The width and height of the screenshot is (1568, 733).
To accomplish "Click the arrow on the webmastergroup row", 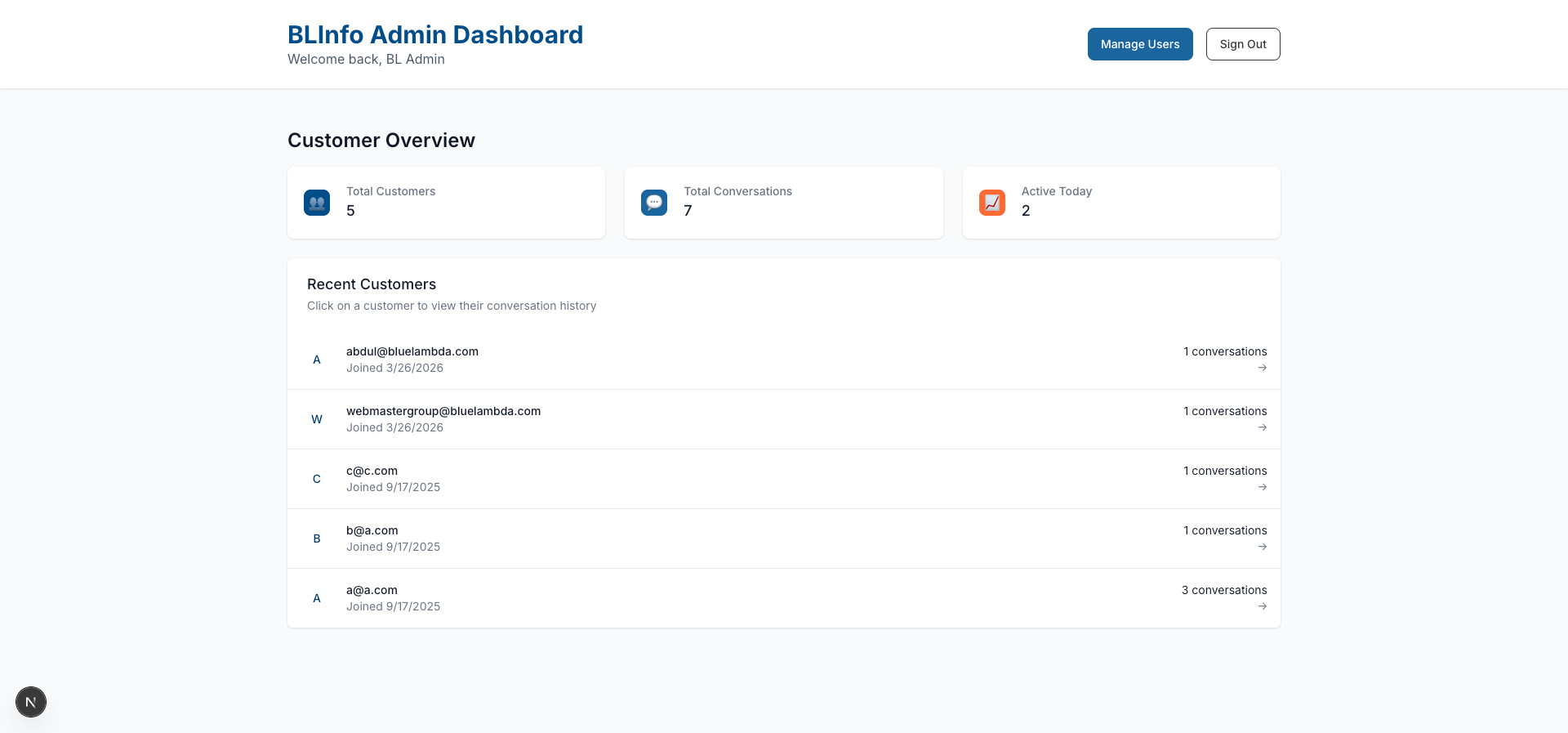I will (x=1262, y=427).
